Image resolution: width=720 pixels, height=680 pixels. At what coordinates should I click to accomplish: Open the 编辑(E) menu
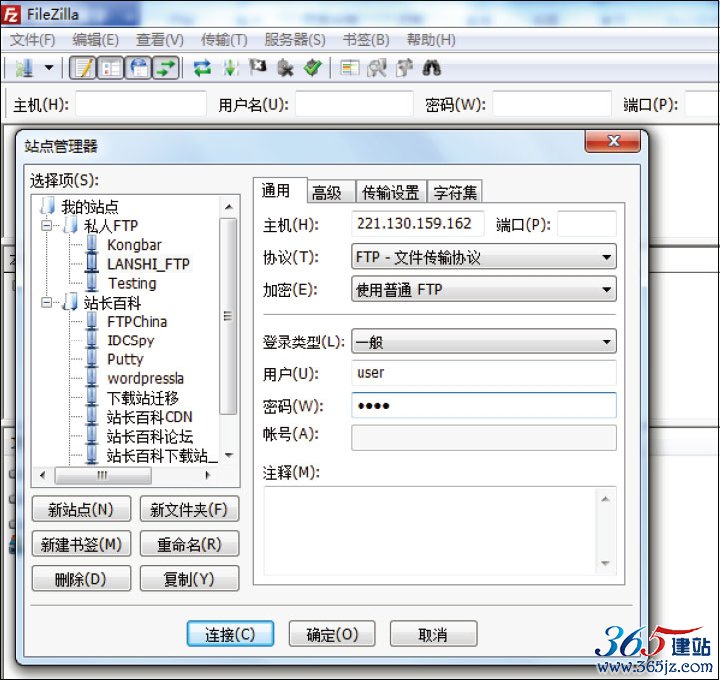coord(96,40)
